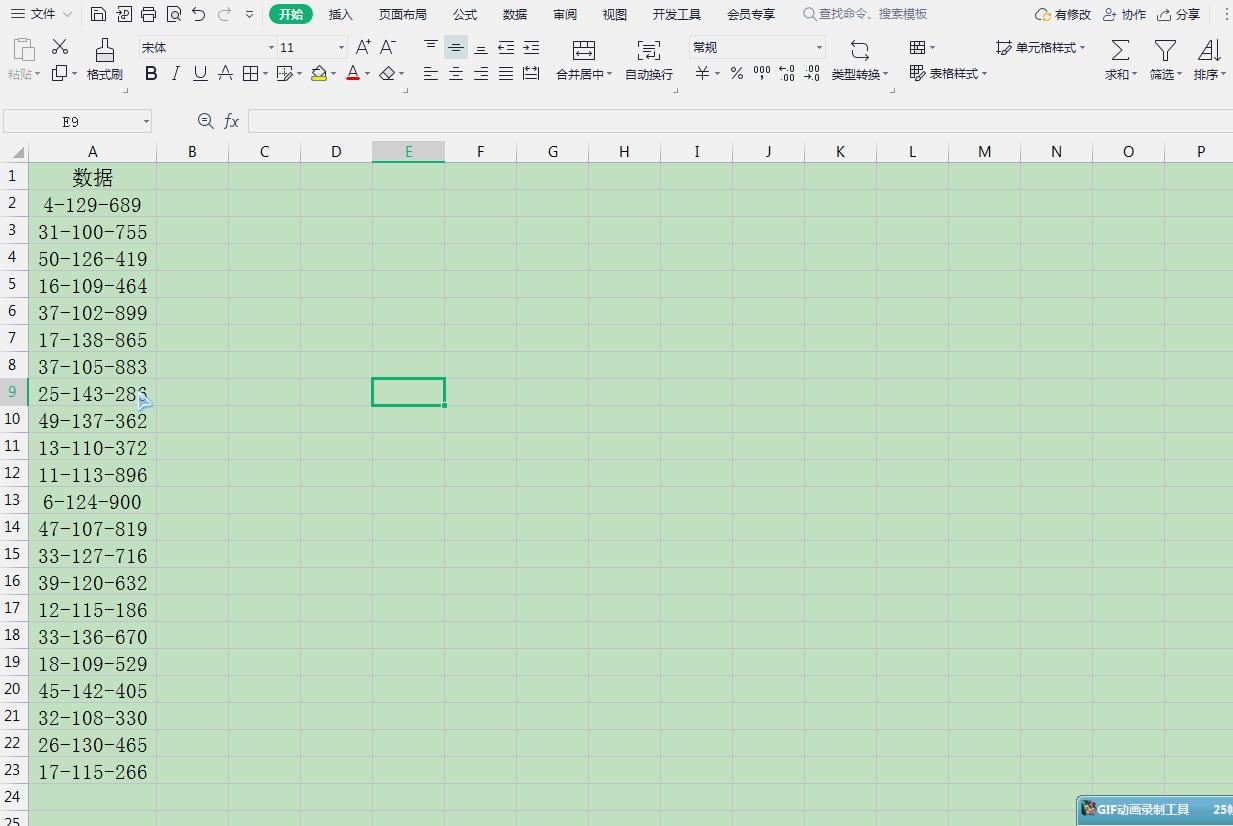Click the Sum (求和) sigma icon
Screen dimensions: 1233x826
pyautogui.click(x=1121, y=50)
